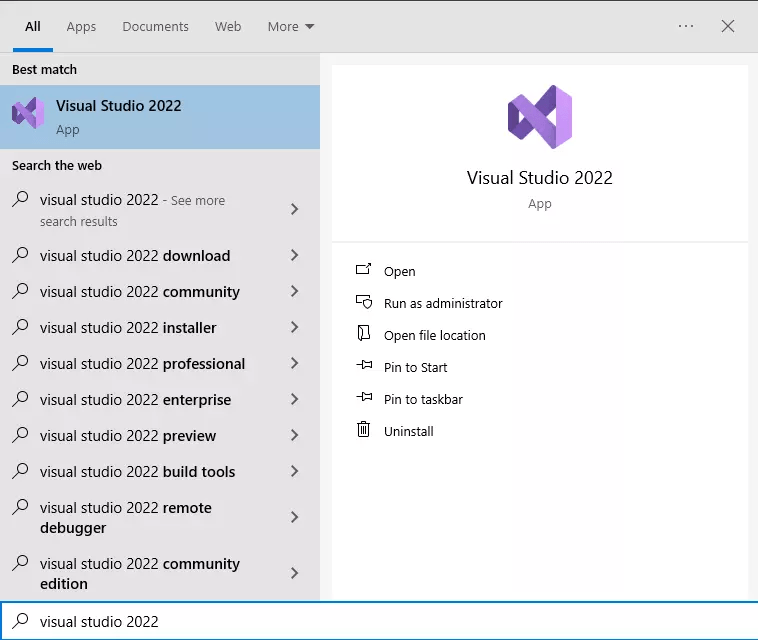Click the search text input box

click(x=390, y=621)
